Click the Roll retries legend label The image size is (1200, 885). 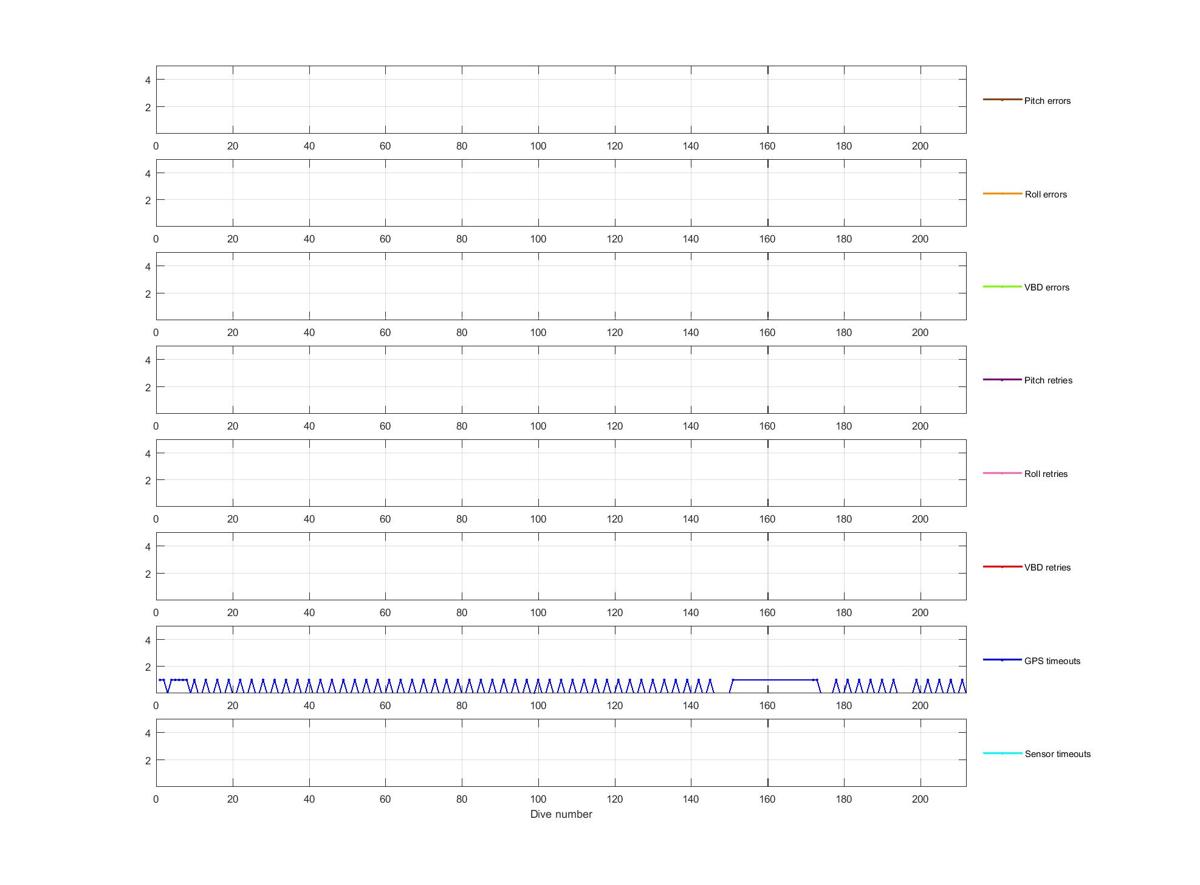[1046, 474]
